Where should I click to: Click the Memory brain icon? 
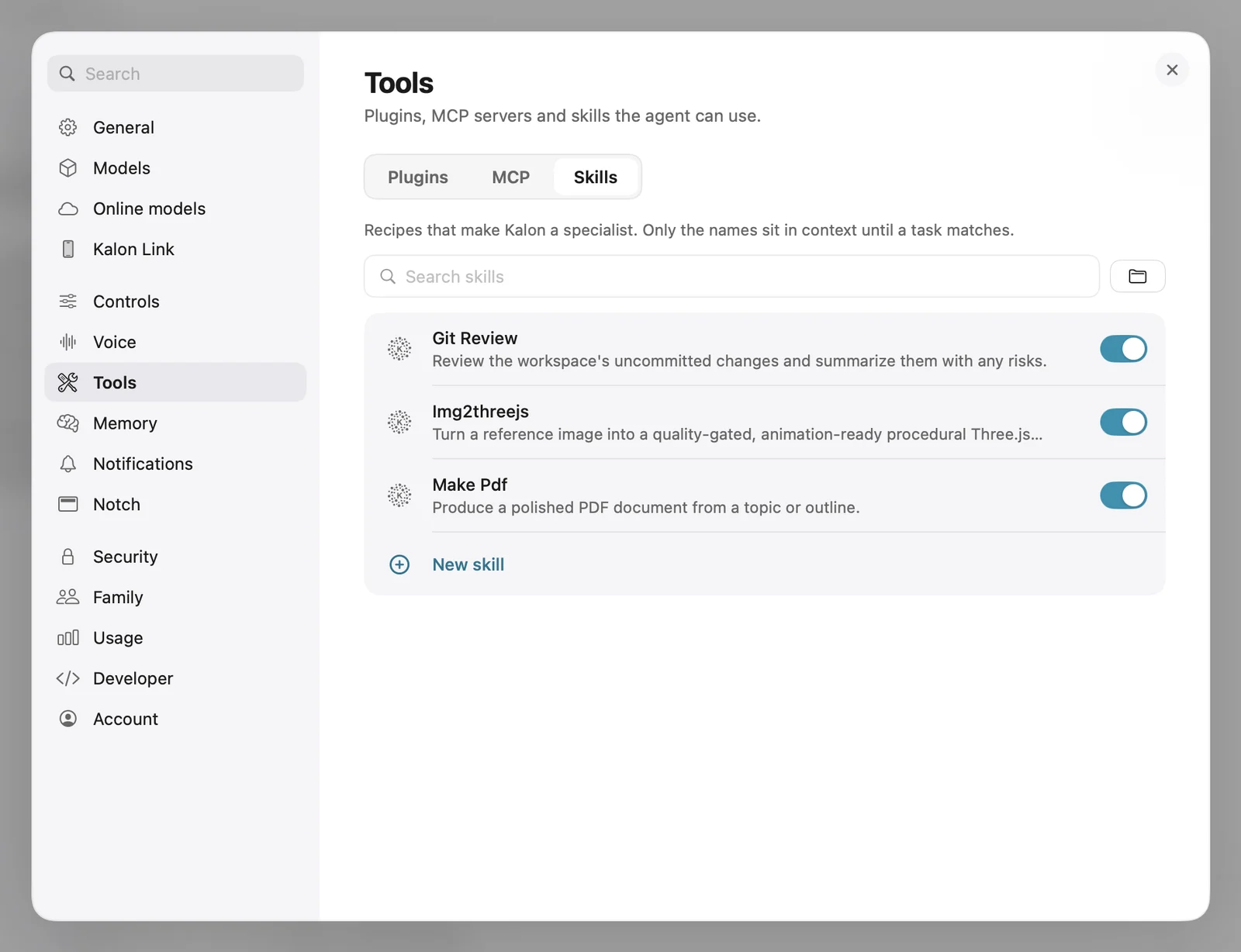(68, 423)
